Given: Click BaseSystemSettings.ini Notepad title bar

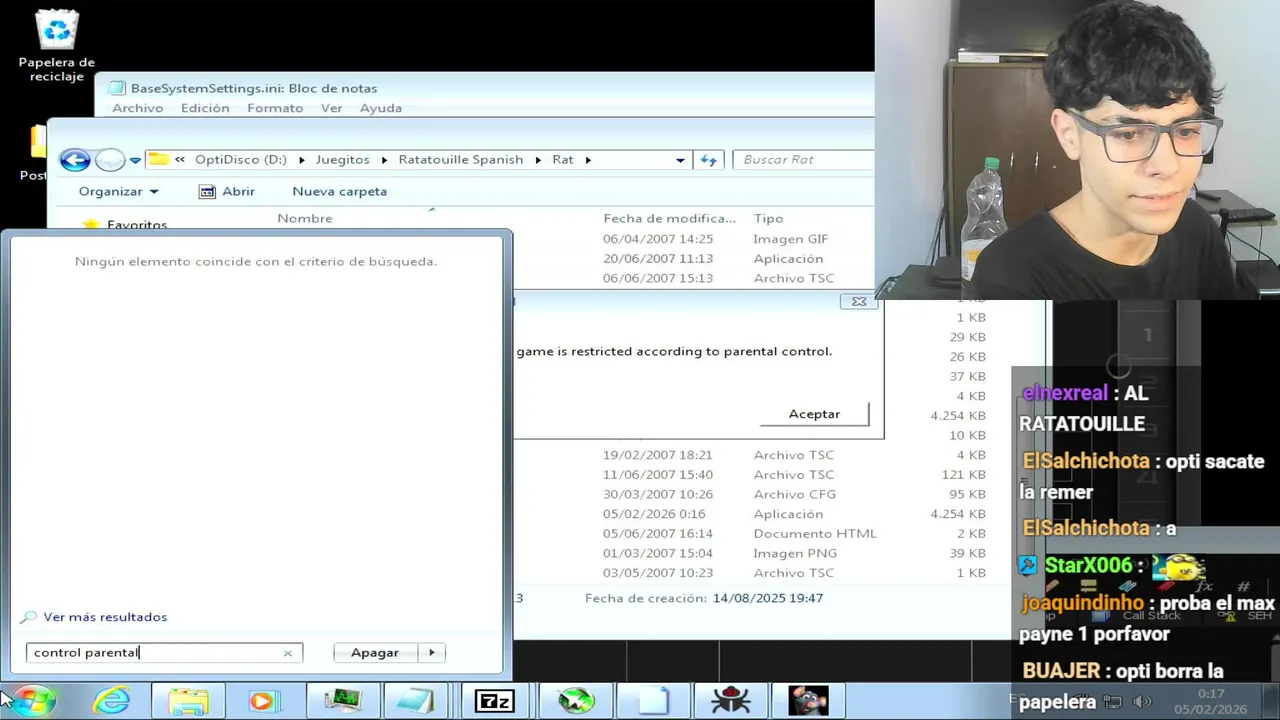Looking at the screenshot, I should [x=485, y=88].
